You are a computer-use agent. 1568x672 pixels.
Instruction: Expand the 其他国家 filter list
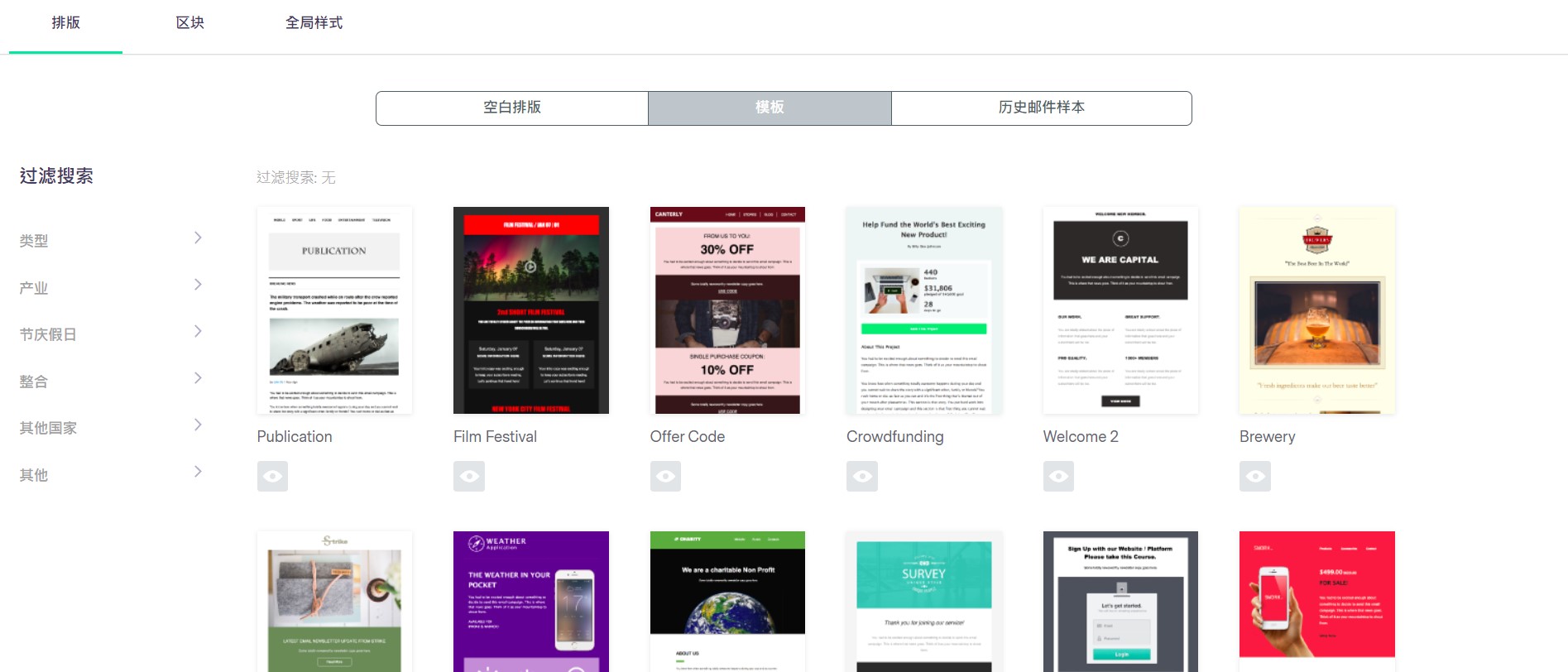[x=197, y=425]
